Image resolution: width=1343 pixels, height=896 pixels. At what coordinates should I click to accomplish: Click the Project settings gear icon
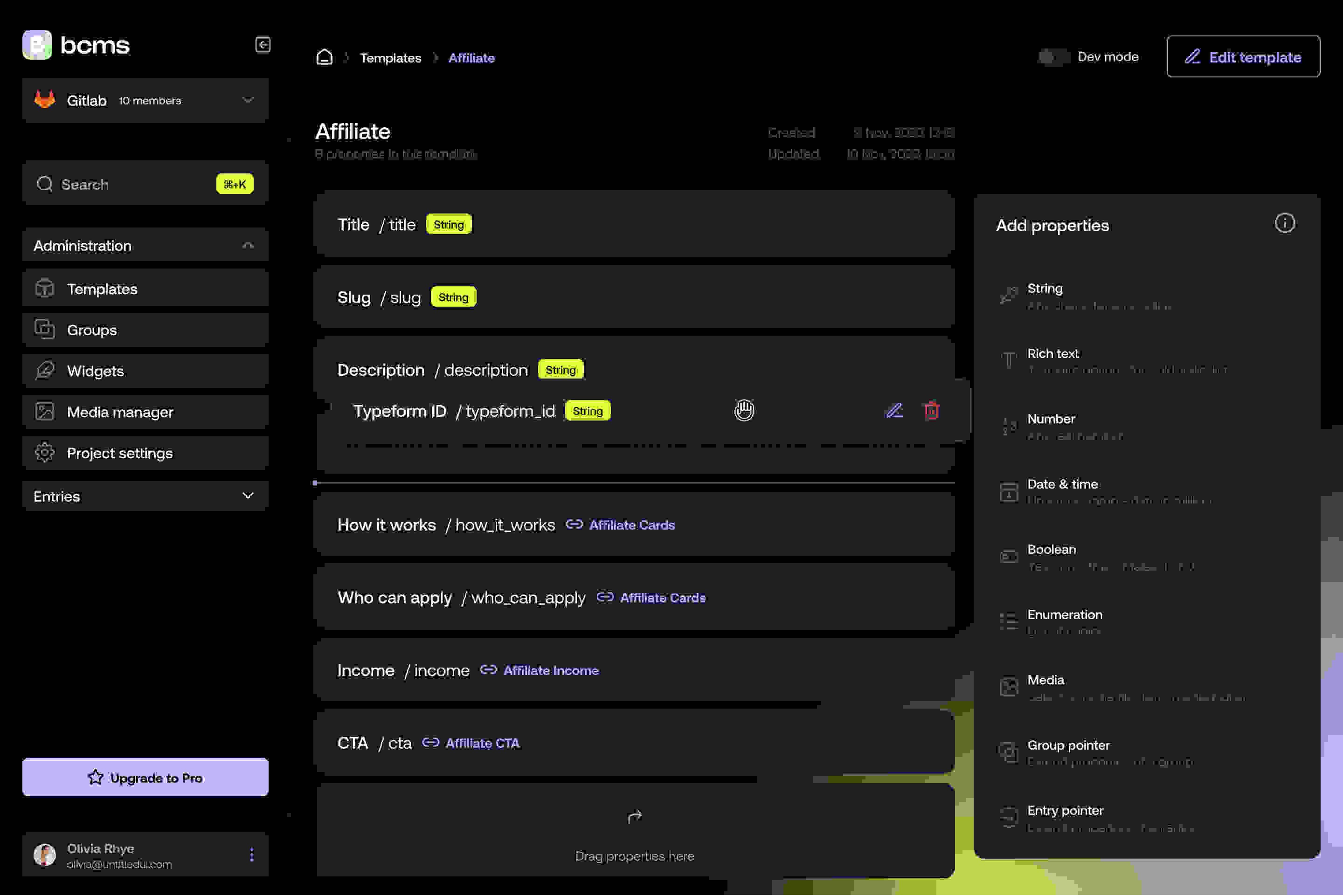click(44, 452)
